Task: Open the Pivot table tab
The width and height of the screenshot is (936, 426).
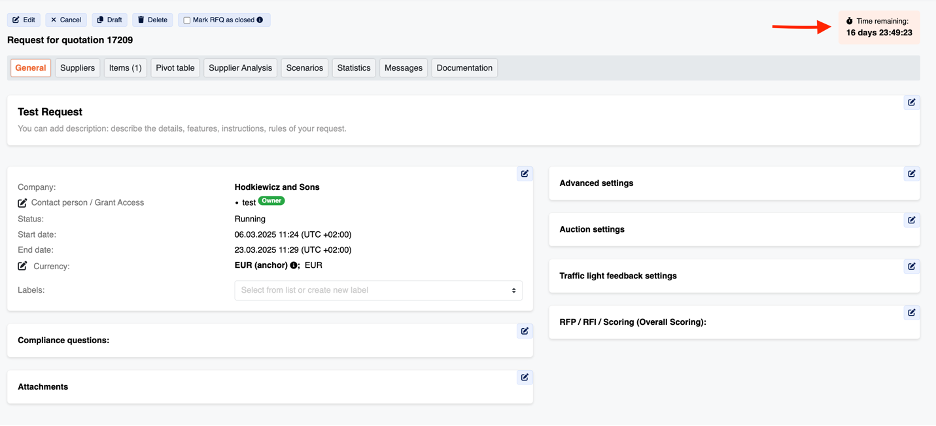Action: coord(175,68)
